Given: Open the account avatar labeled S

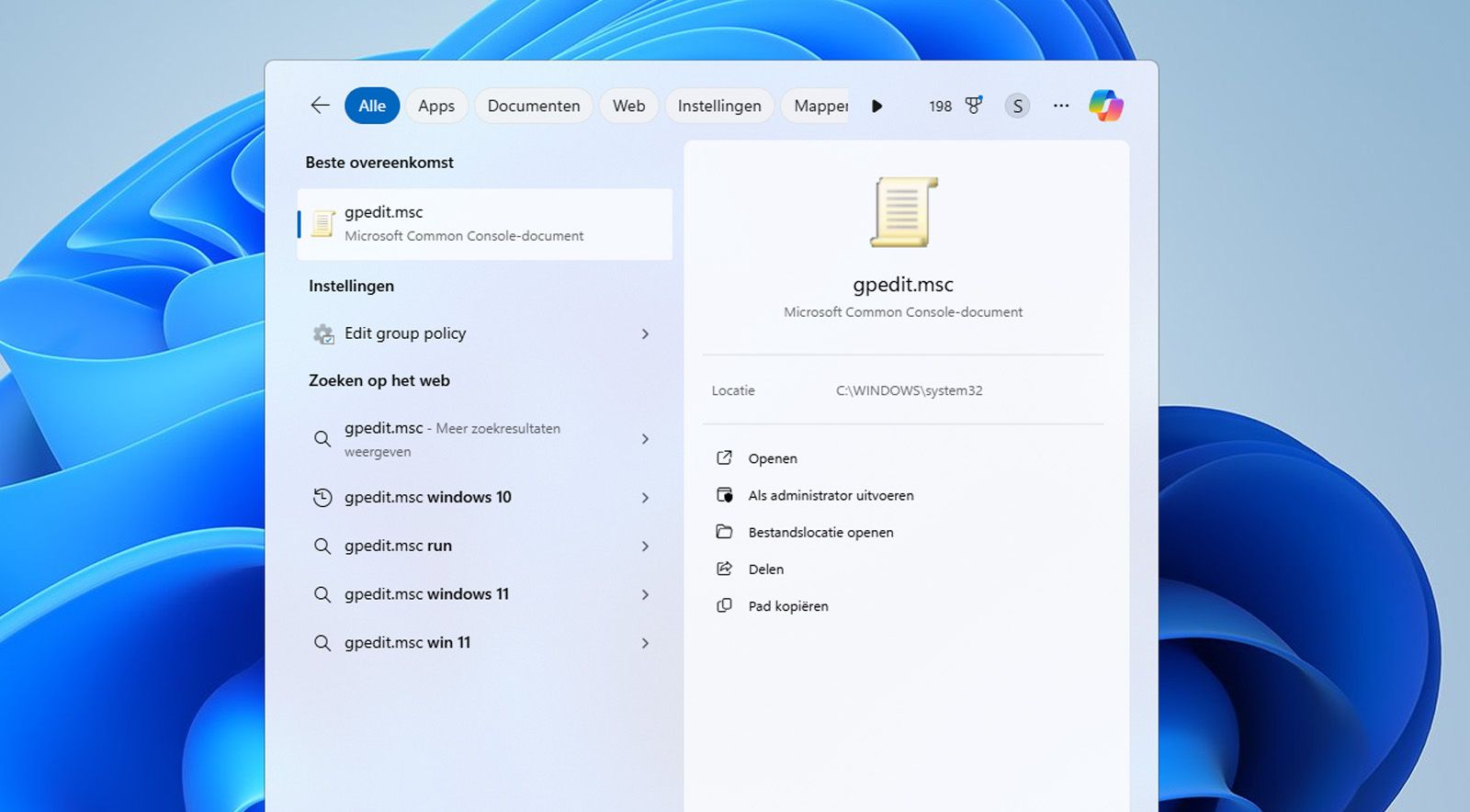Looking at the screenshot, I should point(1017,106).
